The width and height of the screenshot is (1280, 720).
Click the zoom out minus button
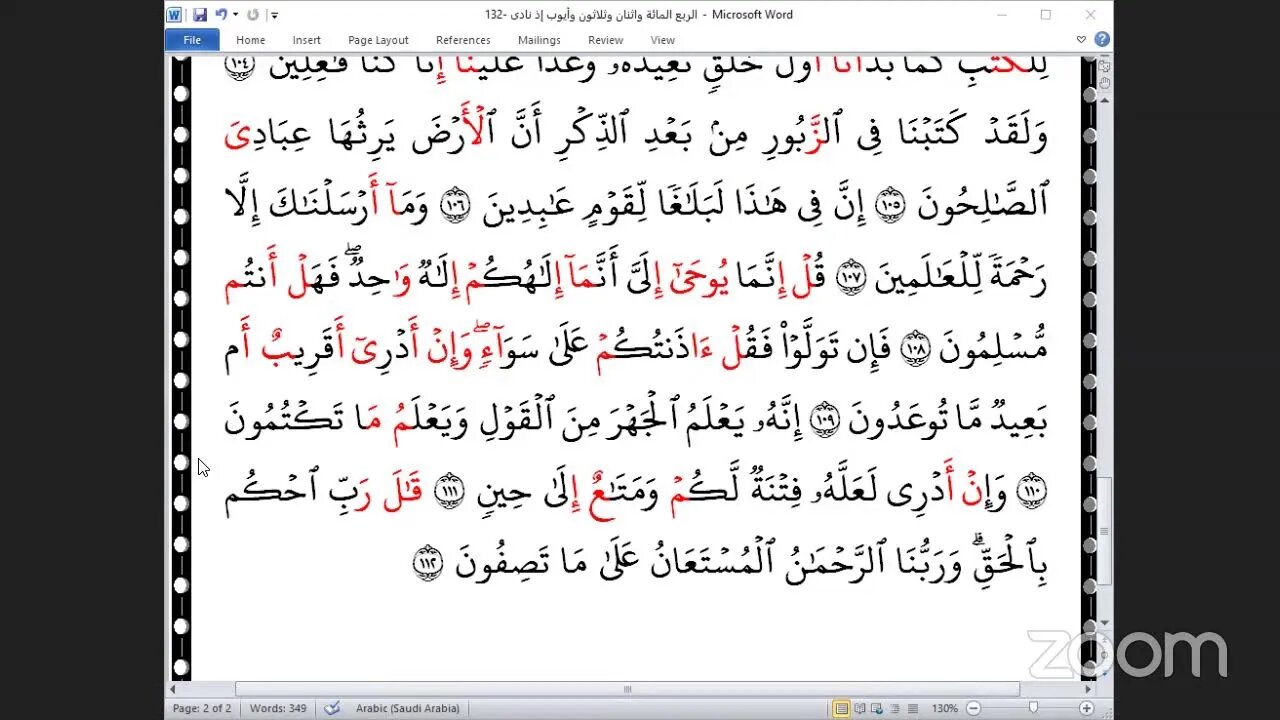coord(973,709)
